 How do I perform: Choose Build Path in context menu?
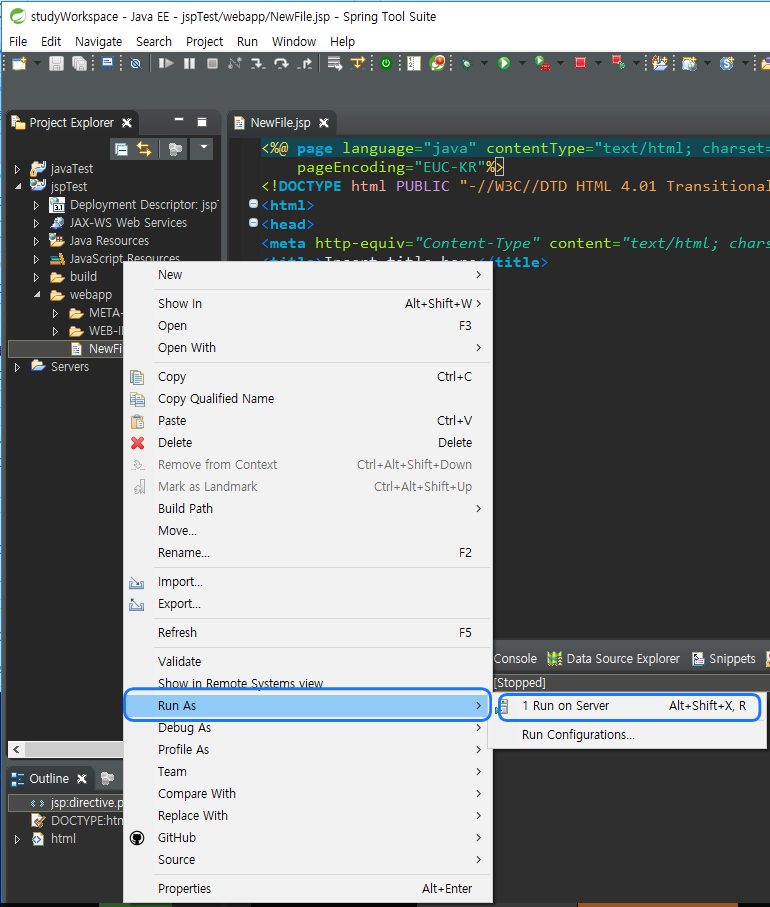click(x=308, y=508)
